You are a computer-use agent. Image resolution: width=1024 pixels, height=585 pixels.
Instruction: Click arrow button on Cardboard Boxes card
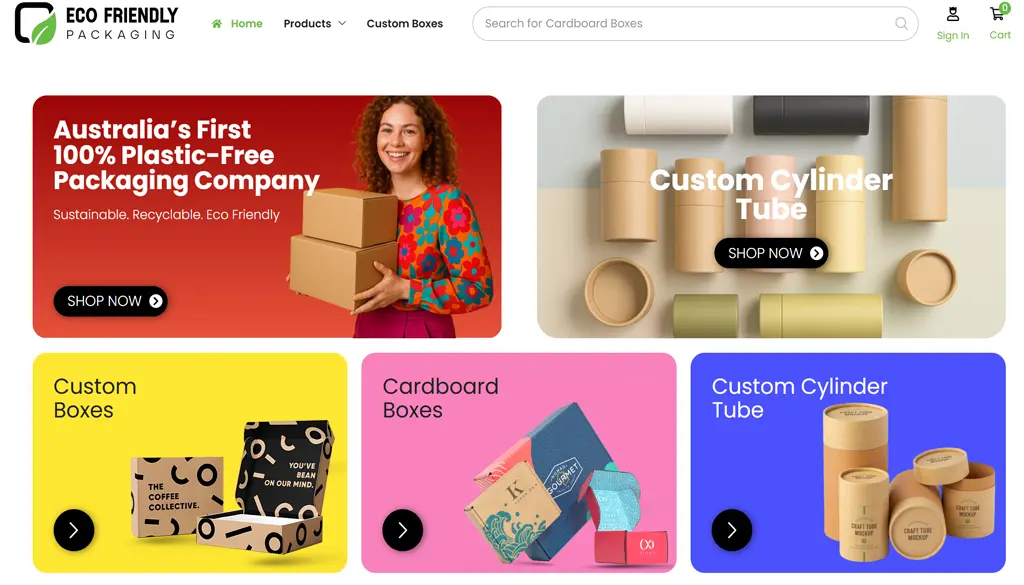tap(402, 530)
